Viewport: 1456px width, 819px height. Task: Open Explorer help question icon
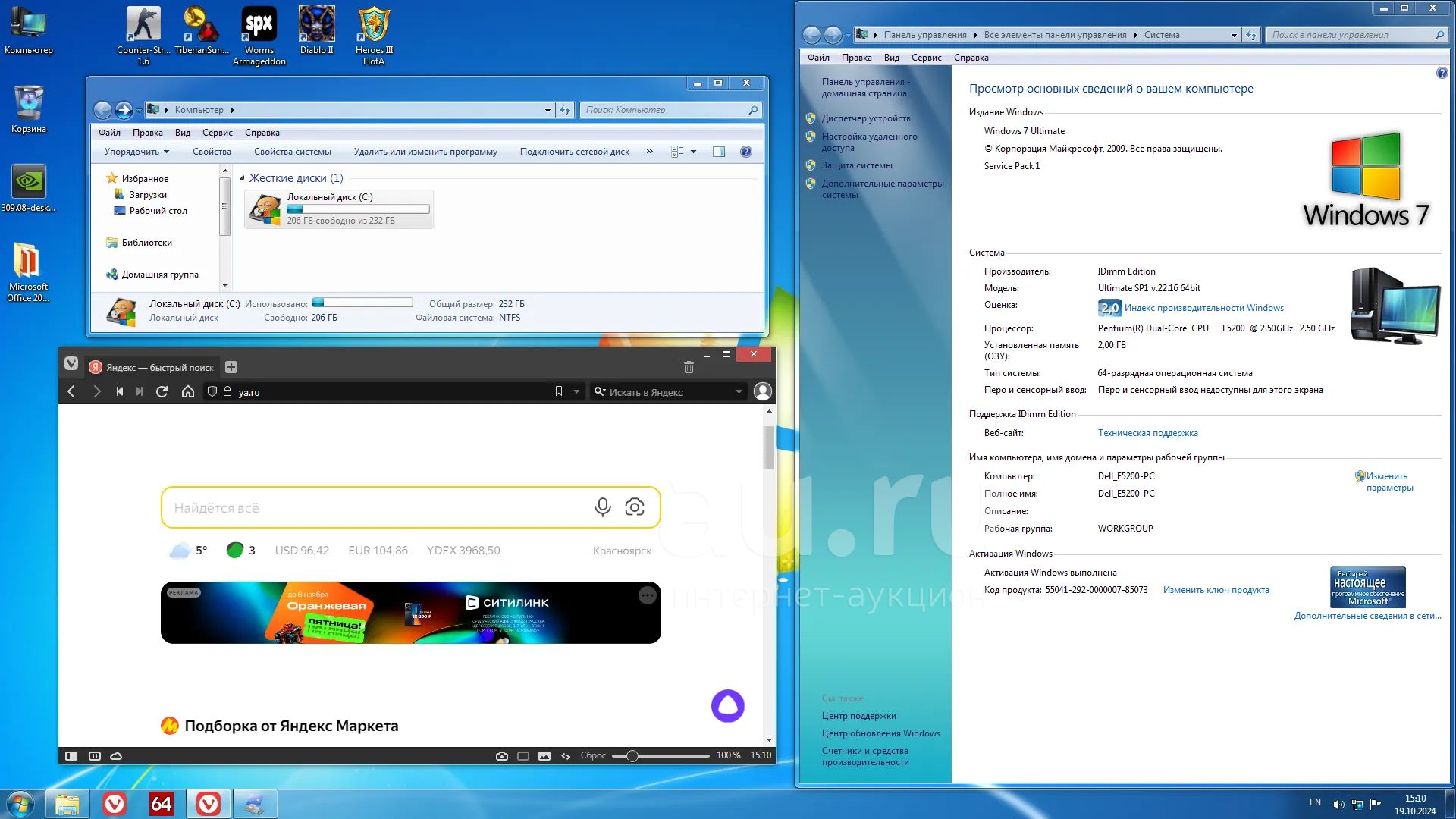pyautogui.click(x=746, y=152)
